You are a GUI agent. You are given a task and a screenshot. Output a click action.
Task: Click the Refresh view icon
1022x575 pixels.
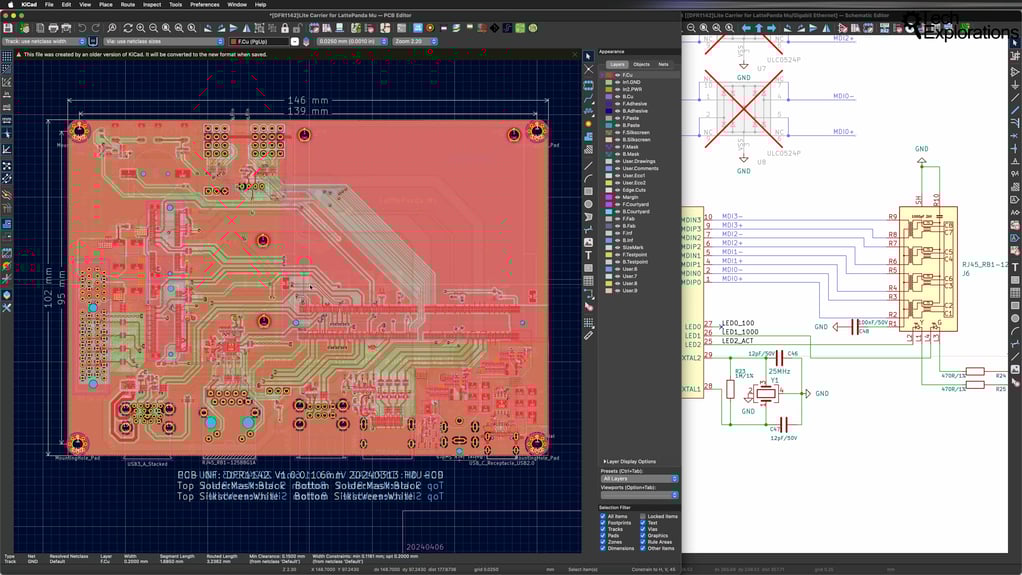[x=127, y=27]
